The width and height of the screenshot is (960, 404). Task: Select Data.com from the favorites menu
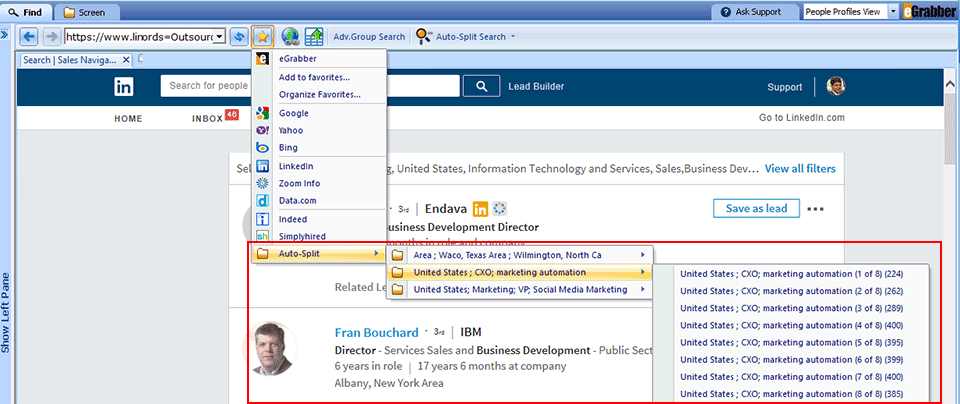pos(319,200)
